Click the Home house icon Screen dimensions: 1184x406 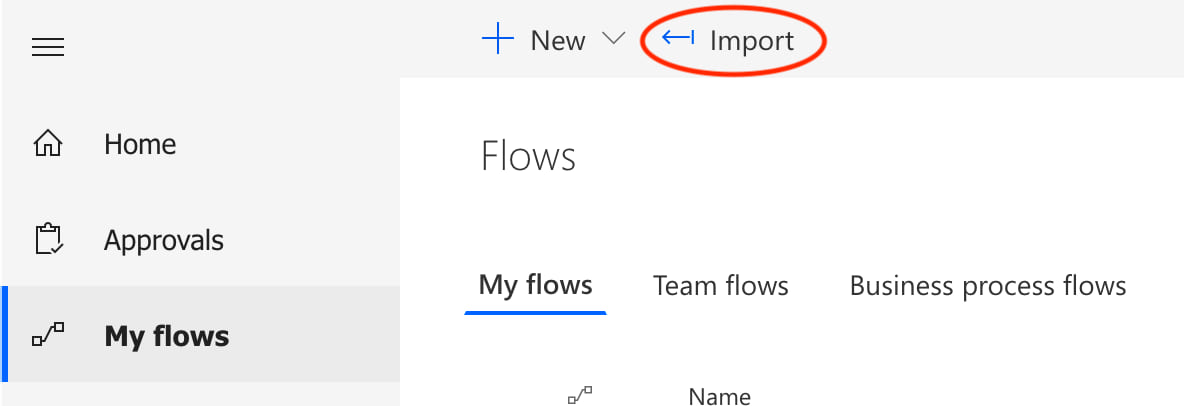click(48, 144)
